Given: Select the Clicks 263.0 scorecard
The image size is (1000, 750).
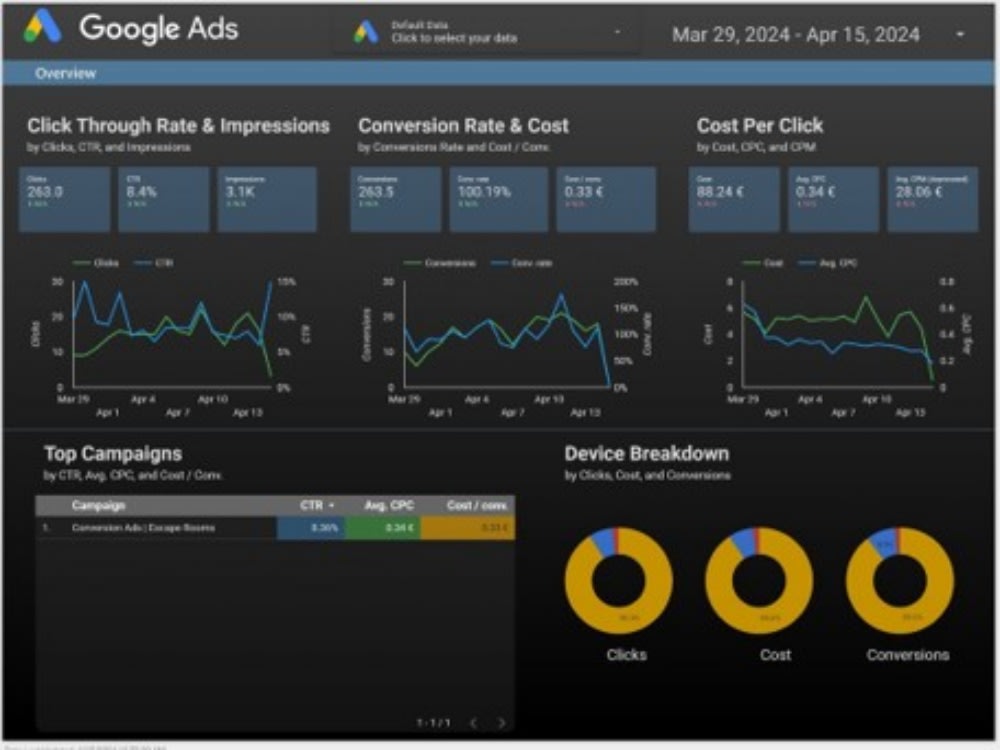Looking at the screenshot, I should tap(64, 199).
